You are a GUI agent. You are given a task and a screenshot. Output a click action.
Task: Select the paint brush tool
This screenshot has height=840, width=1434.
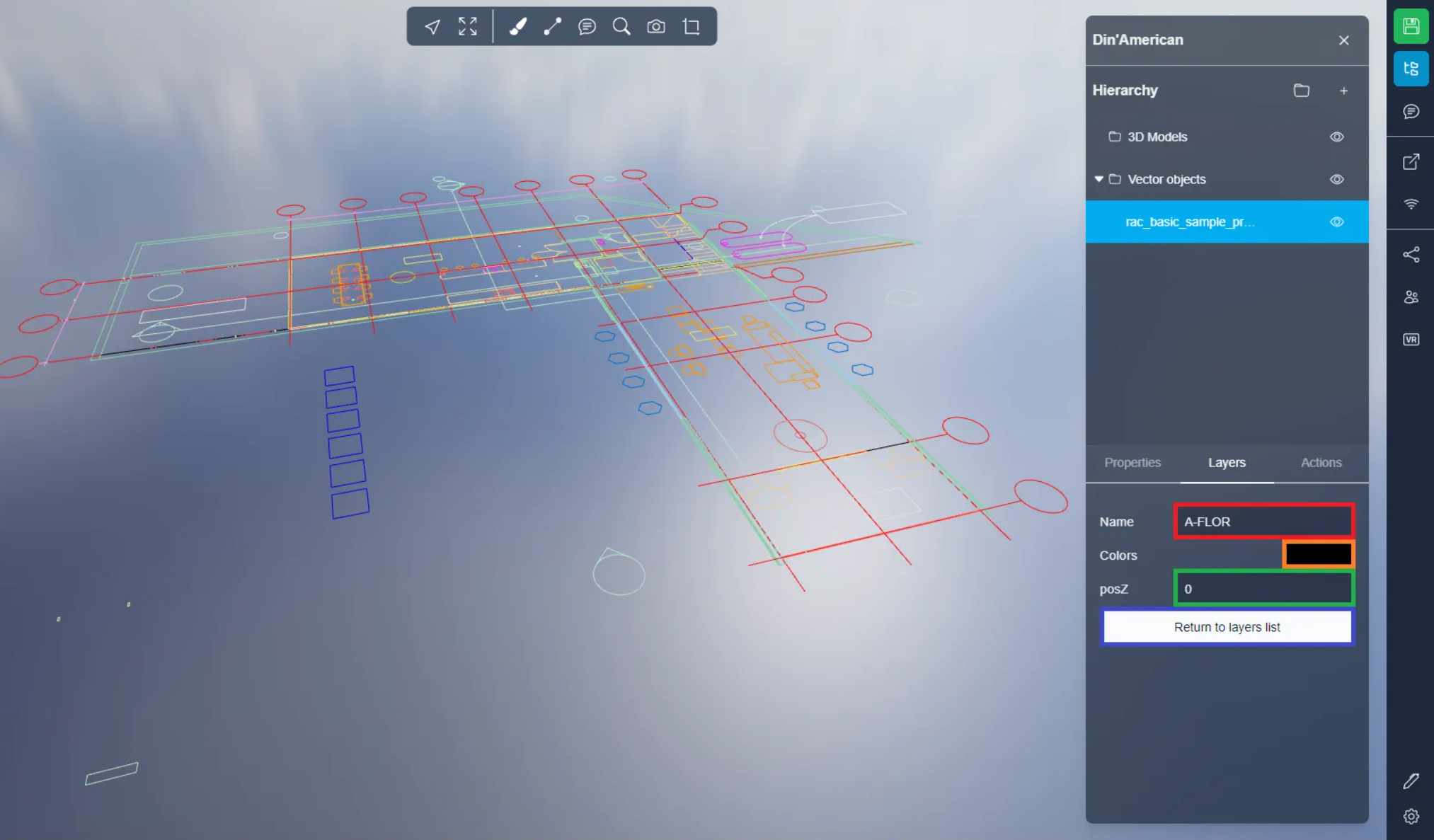coord(518,27)
